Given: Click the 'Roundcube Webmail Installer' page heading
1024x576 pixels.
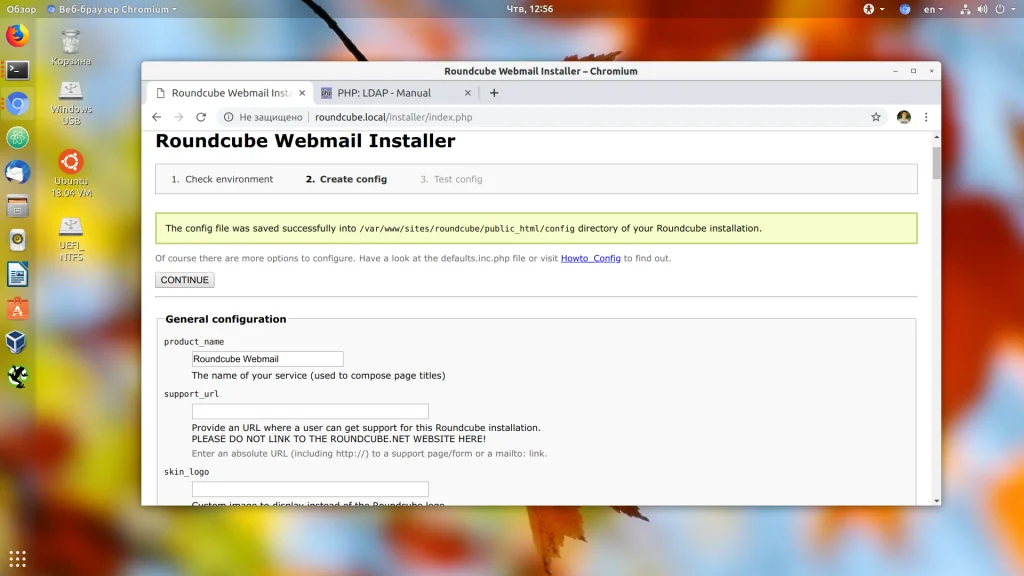Looking at the screenshot, I should 305,140.
